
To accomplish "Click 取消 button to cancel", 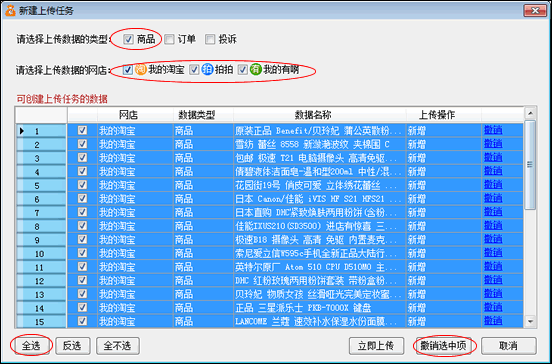I will coord(509,346).
